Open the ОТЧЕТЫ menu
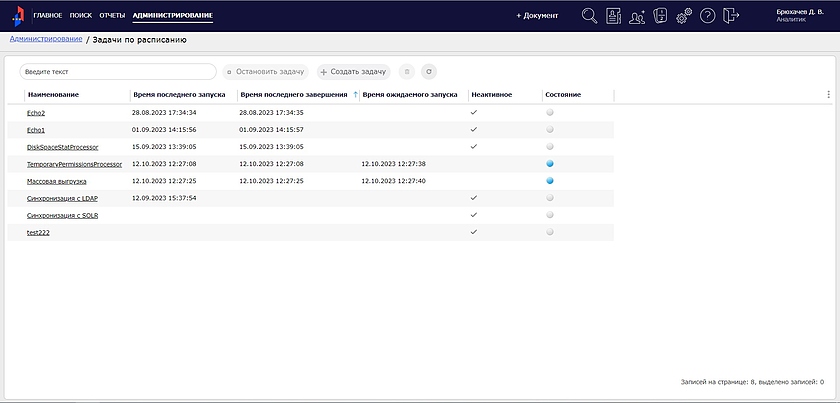 [x=112, y=16]
